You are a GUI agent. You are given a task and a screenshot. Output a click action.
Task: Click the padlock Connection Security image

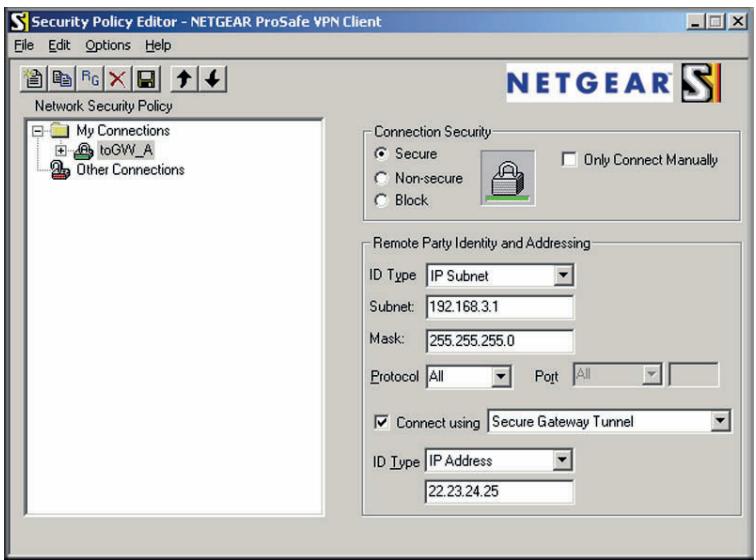508,178
